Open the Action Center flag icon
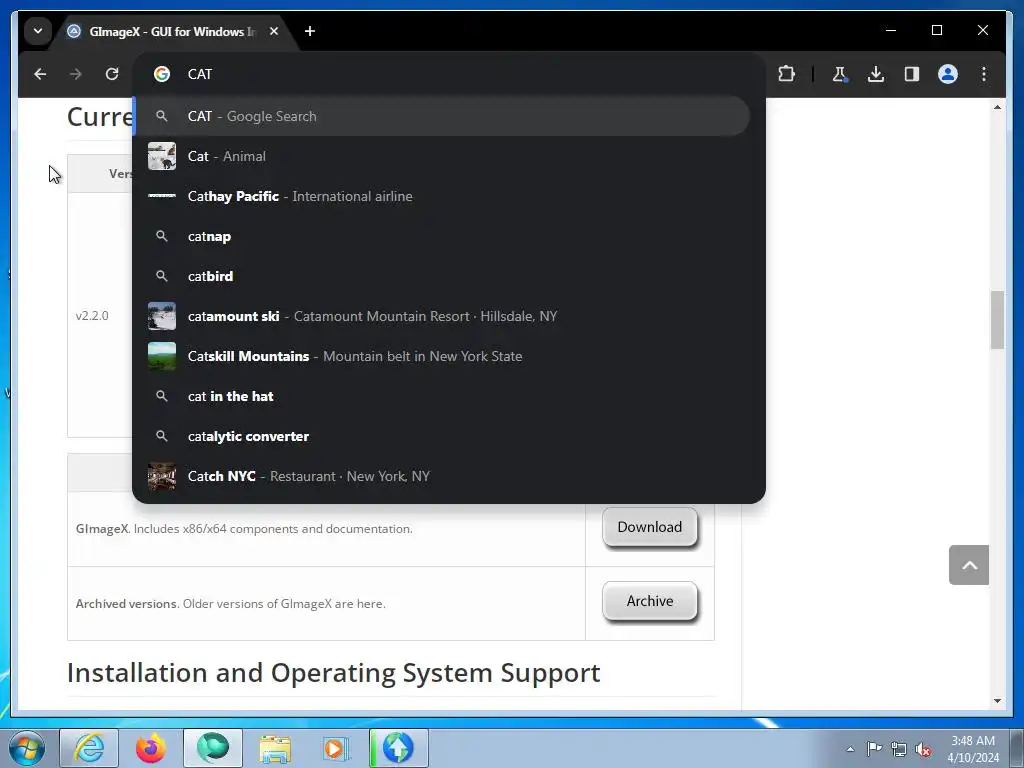 pos(874,748)
